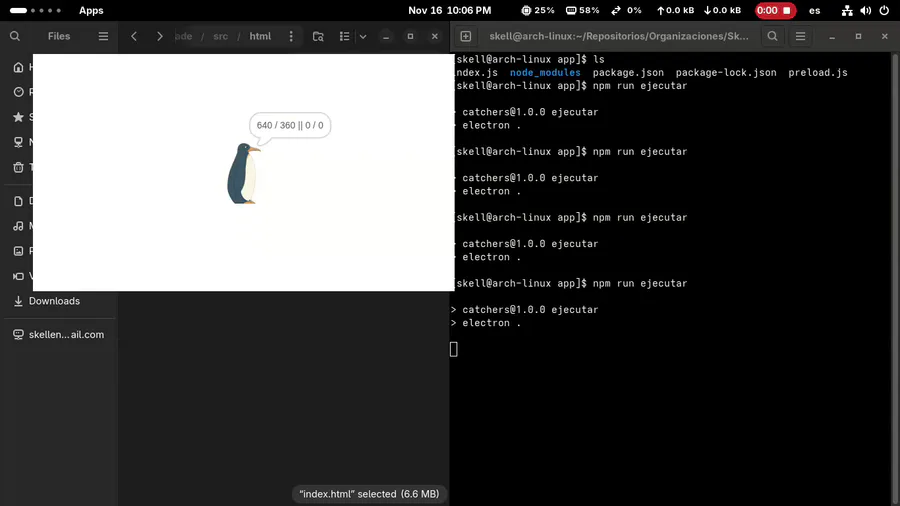The image size is (900, 506).
Task: Open a new terminal tab
Action: (465, 36)
